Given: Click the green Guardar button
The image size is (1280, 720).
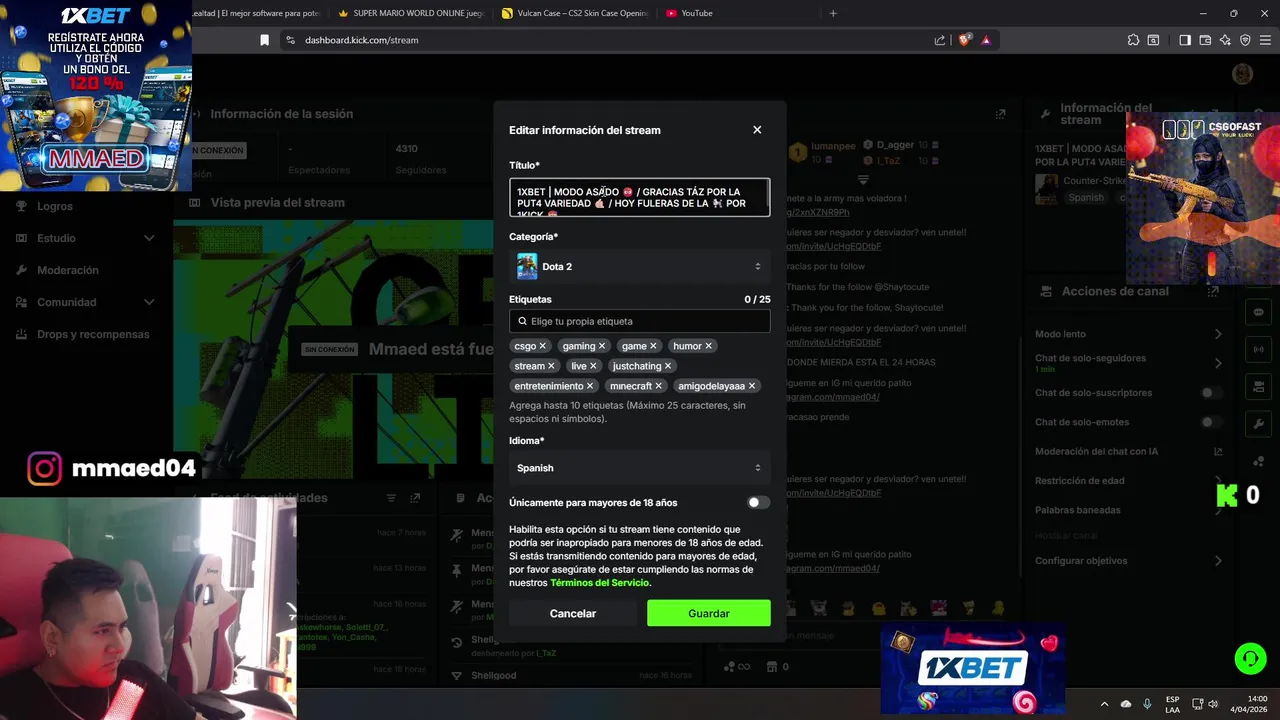Looking at the screenshot, I should (x=709, y=613).
